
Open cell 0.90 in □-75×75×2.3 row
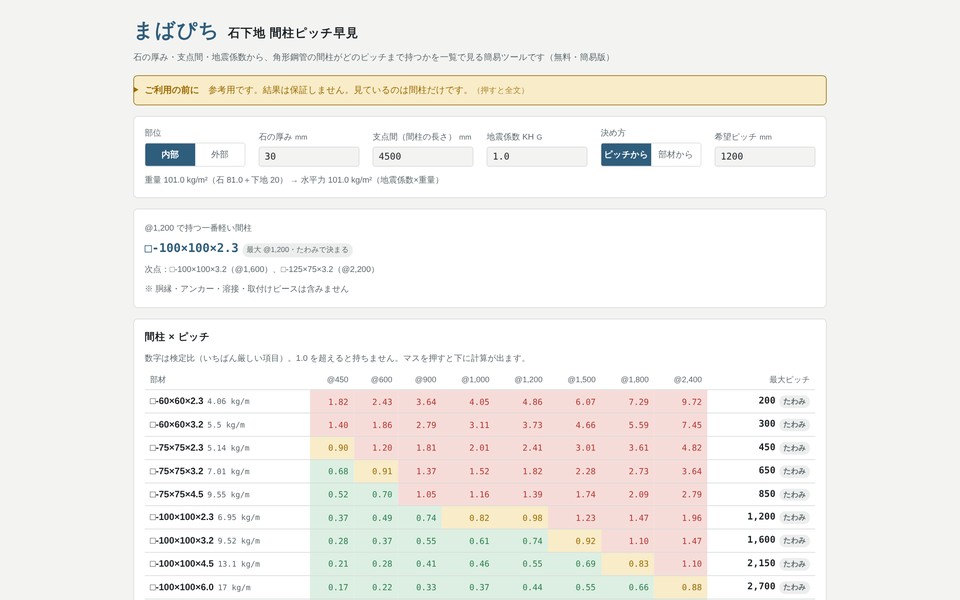(x=332, y=448)
